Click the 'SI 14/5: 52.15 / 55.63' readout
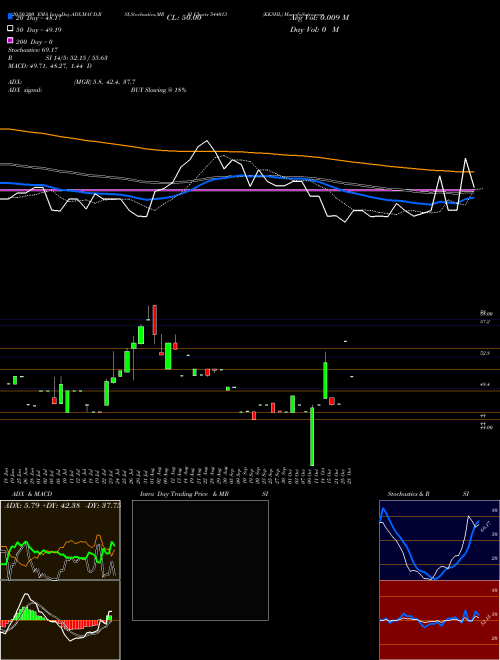 (77, 58)
